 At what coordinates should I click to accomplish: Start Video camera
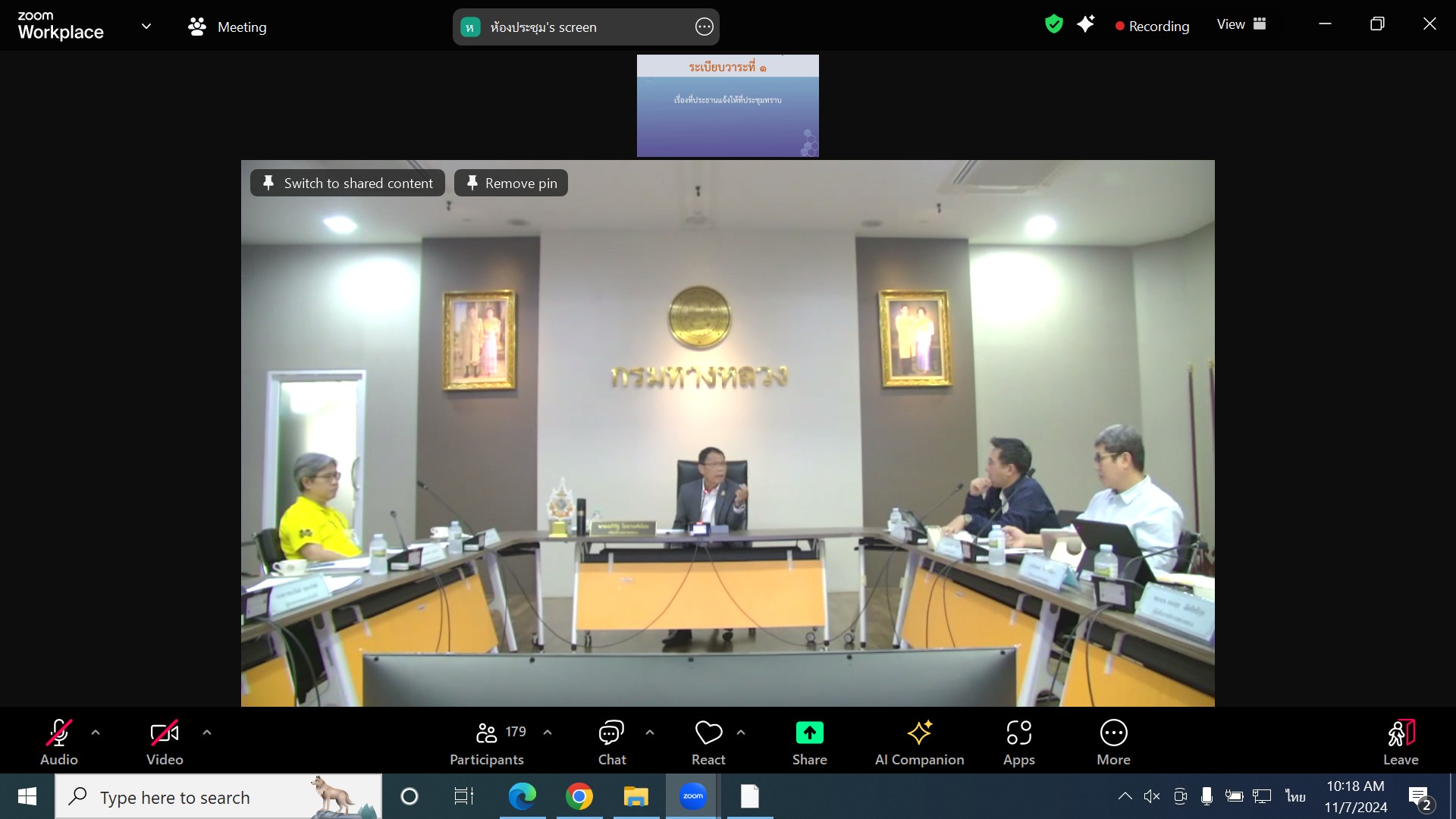point(165,734)
